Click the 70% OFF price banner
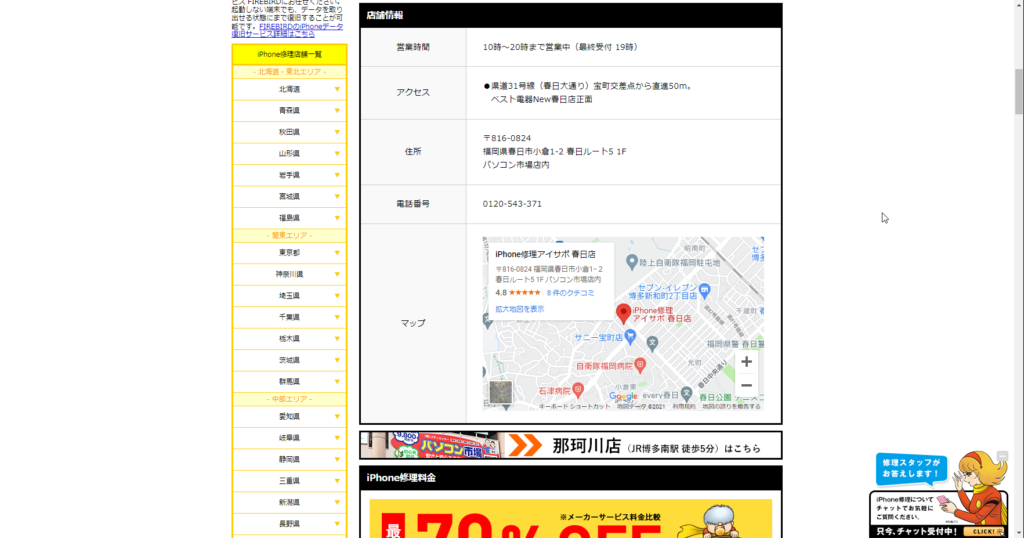The image size is (1024, 538). [571, 519]
